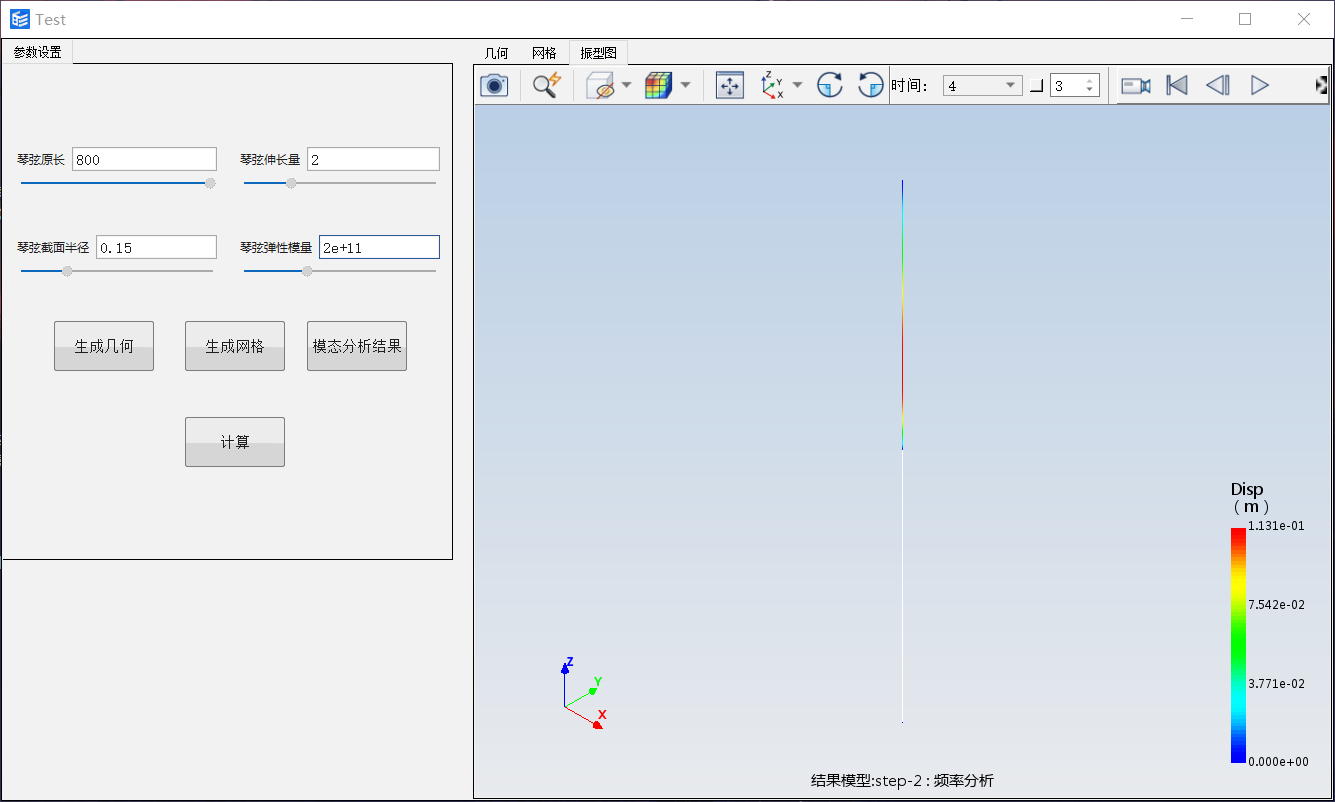The height and width of the screenshot is (802, 1335).
Task: Click the 计算 button
Action: [235, 442]
